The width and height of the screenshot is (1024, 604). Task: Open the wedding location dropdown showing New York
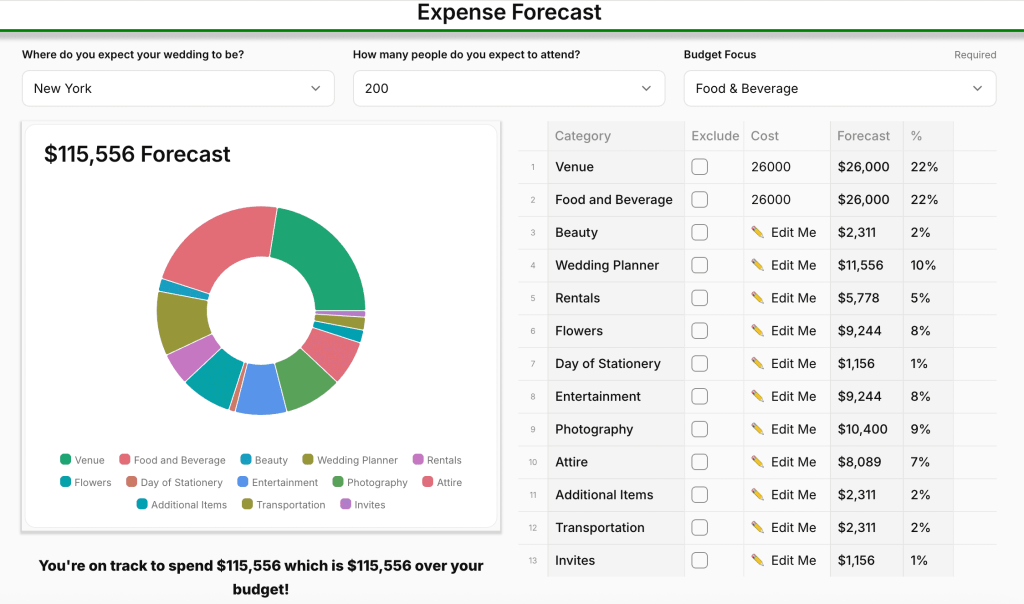pos(178,88)
